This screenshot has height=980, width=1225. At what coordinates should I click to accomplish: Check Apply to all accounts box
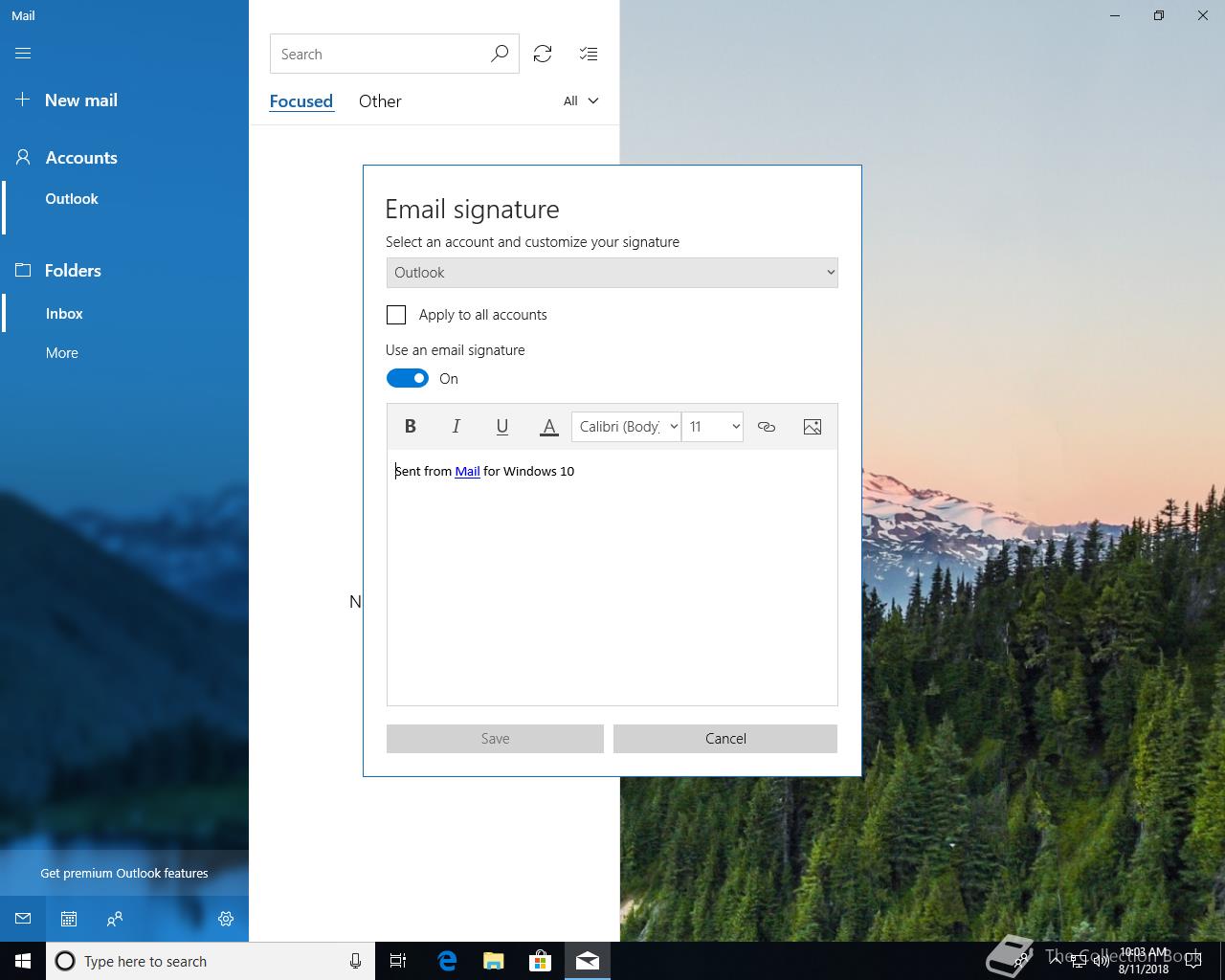click(396, 315)
